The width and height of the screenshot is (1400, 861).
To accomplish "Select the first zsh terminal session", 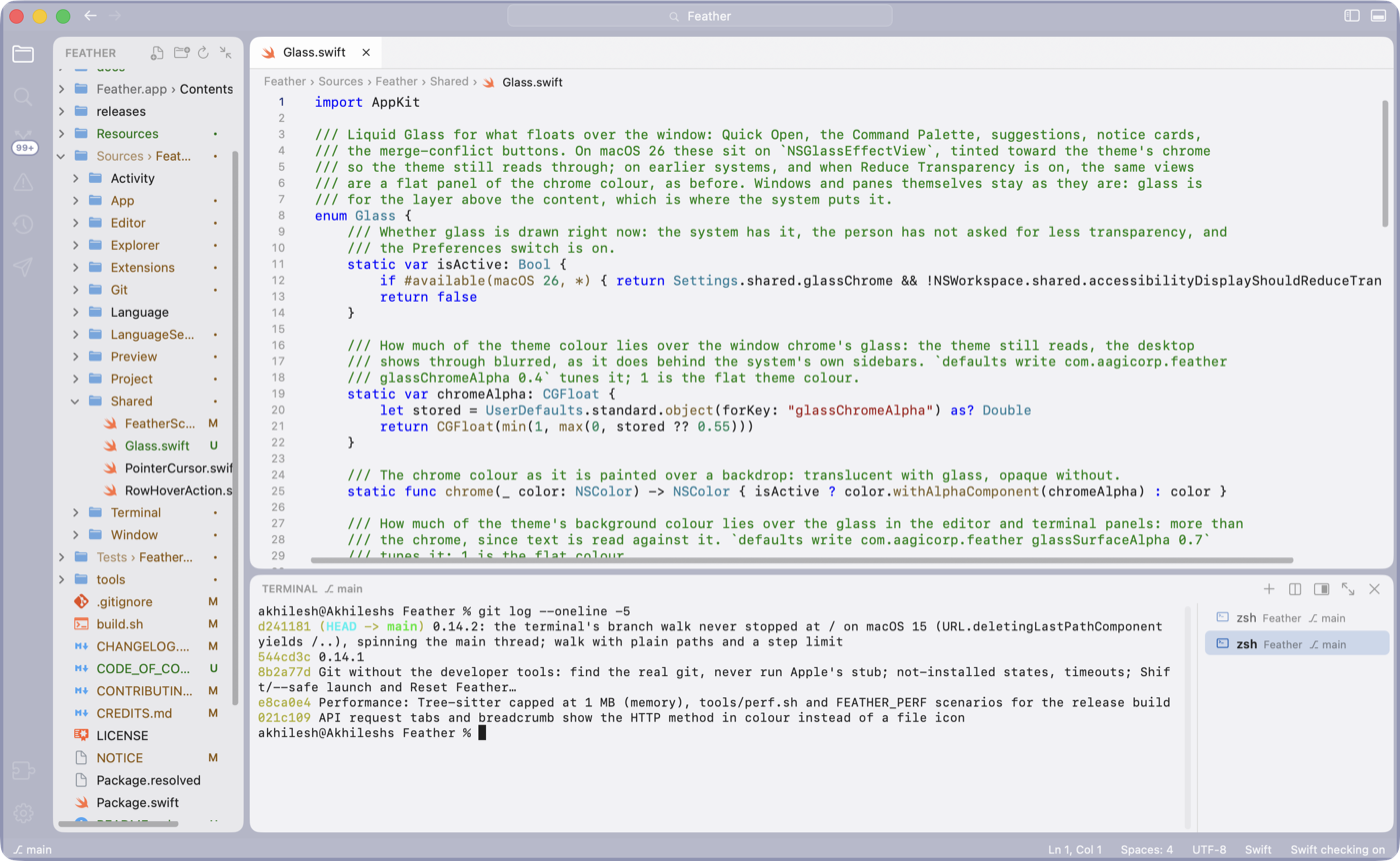I will pos(1297,618).
